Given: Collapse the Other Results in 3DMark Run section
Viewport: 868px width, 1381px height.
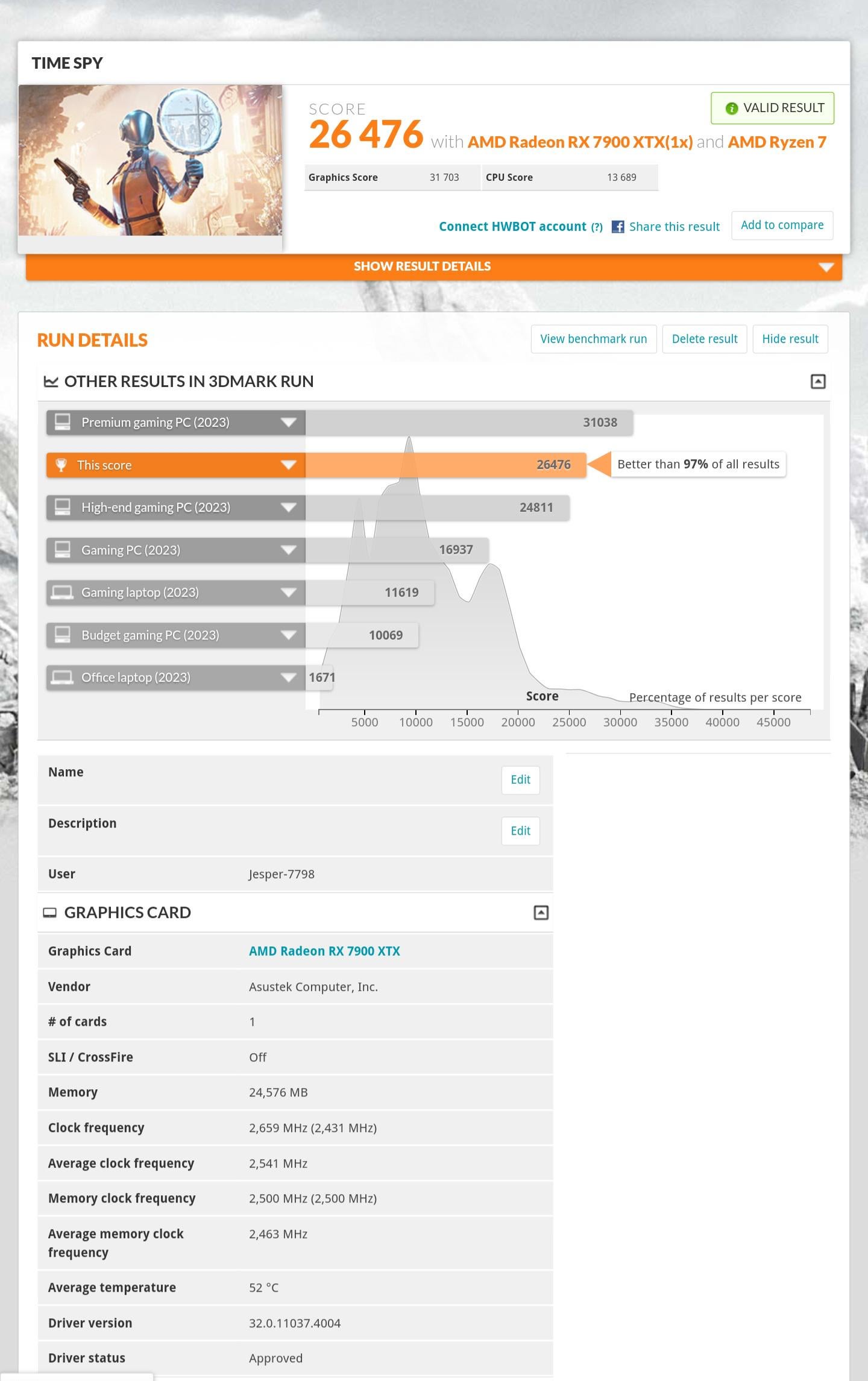Looking at the screenshot, I should click(818, 382).
